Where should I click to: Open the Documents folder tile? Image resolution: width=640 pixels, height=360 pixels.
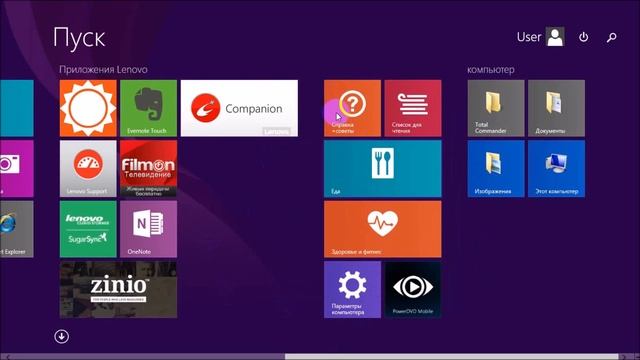[x=556, y=108]
